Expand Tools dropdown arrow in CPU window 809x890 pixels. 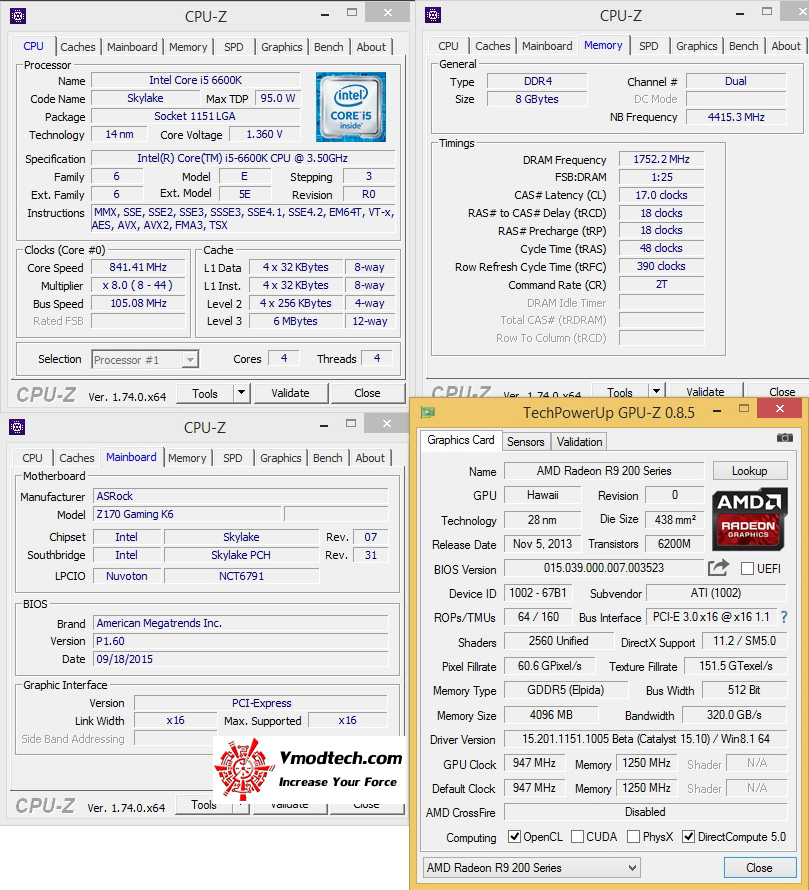(x=242, y=393)
